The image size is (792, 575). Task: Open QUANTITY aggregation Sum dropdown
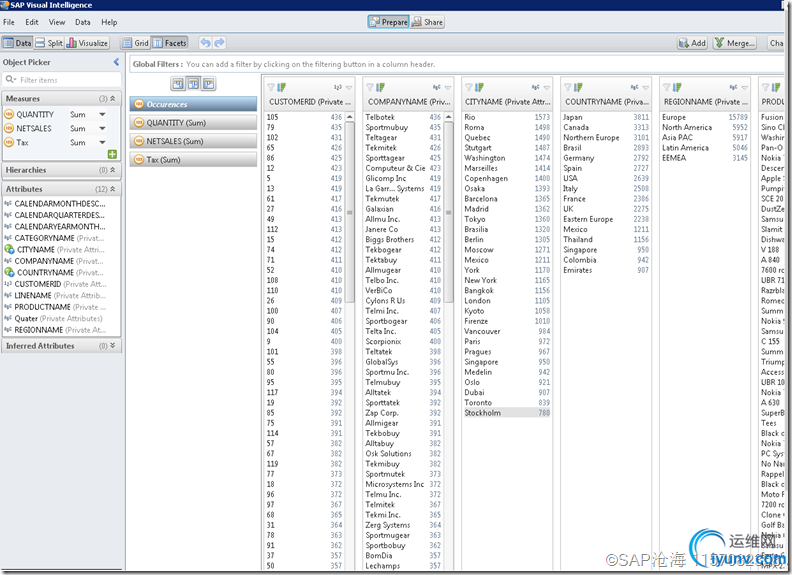click(102, 115)
